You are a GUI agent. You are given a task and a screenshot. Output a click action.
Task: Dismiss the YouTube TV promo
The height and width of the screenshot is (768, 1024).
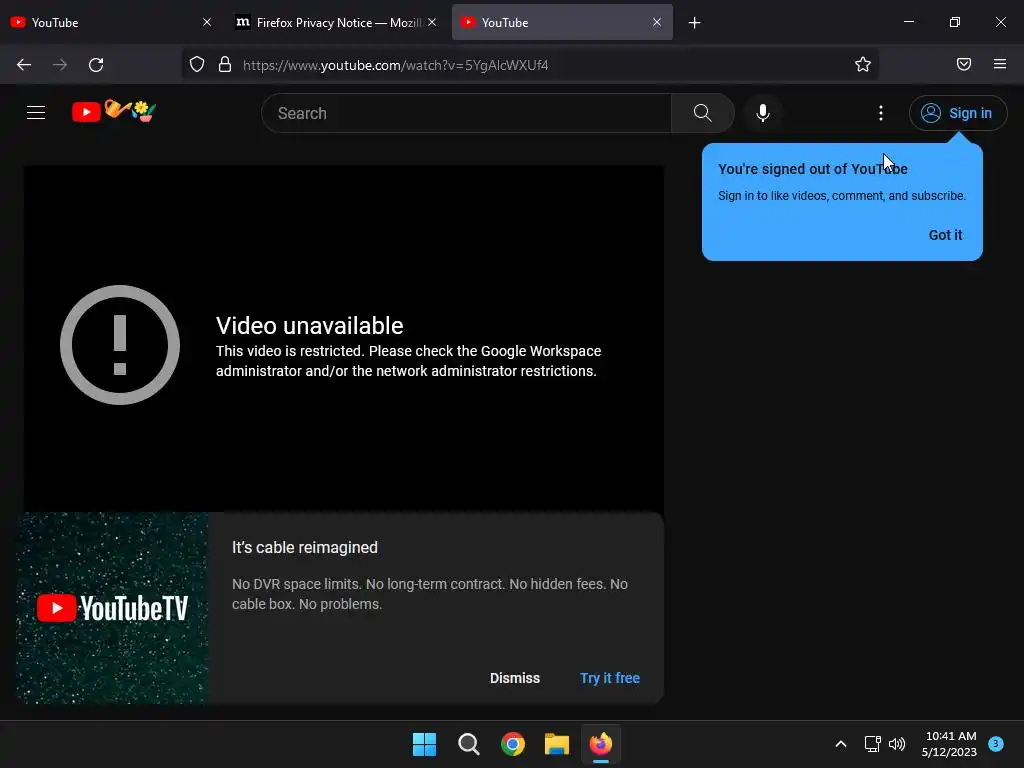pos(515,678)
